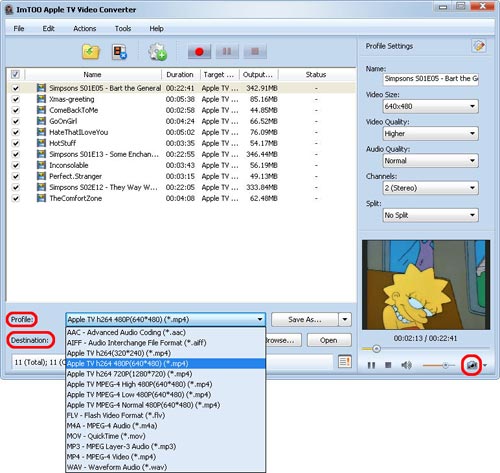Open the Channels dropdown
The width and height of the screenshot is (500, 473).
coord(431,188)
